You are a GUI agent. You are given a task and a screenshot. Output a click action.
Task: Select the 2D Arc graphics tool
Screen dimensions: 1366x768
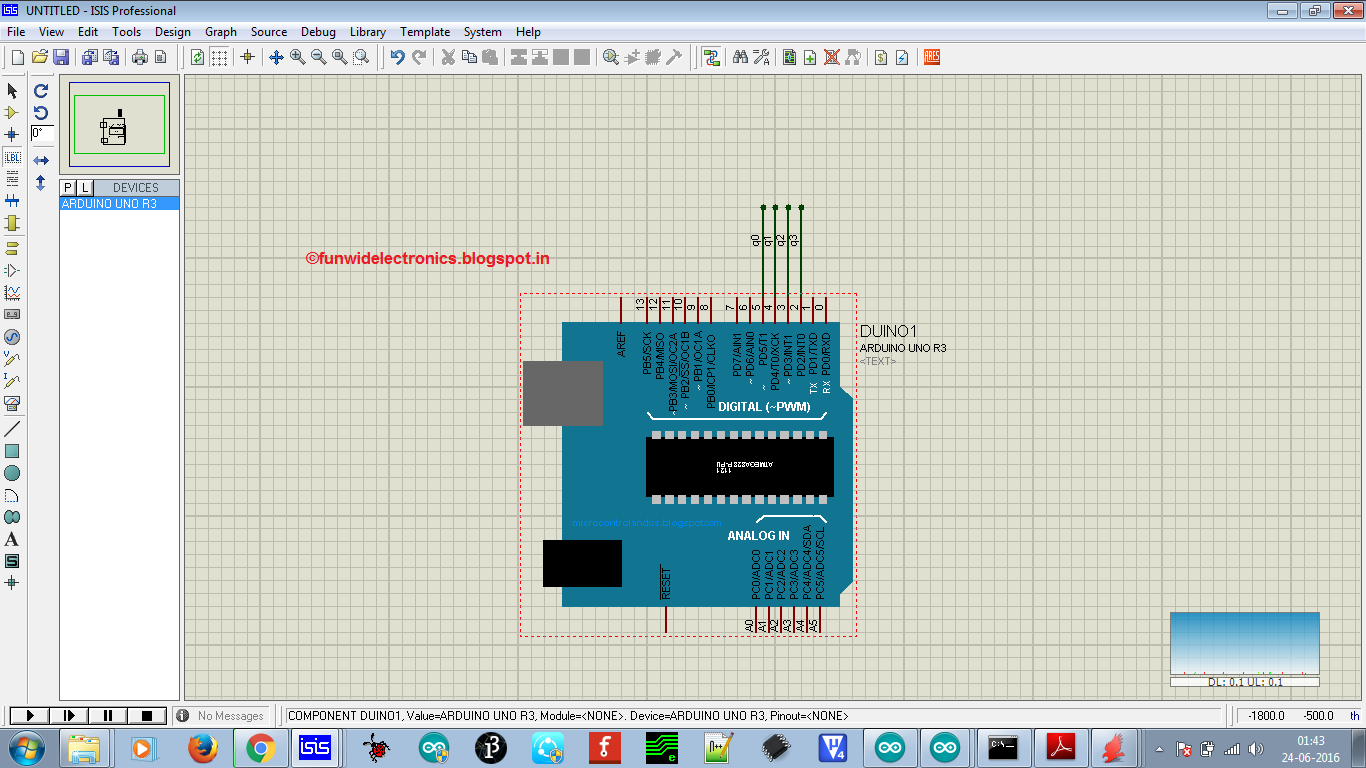tap(13, 495)
